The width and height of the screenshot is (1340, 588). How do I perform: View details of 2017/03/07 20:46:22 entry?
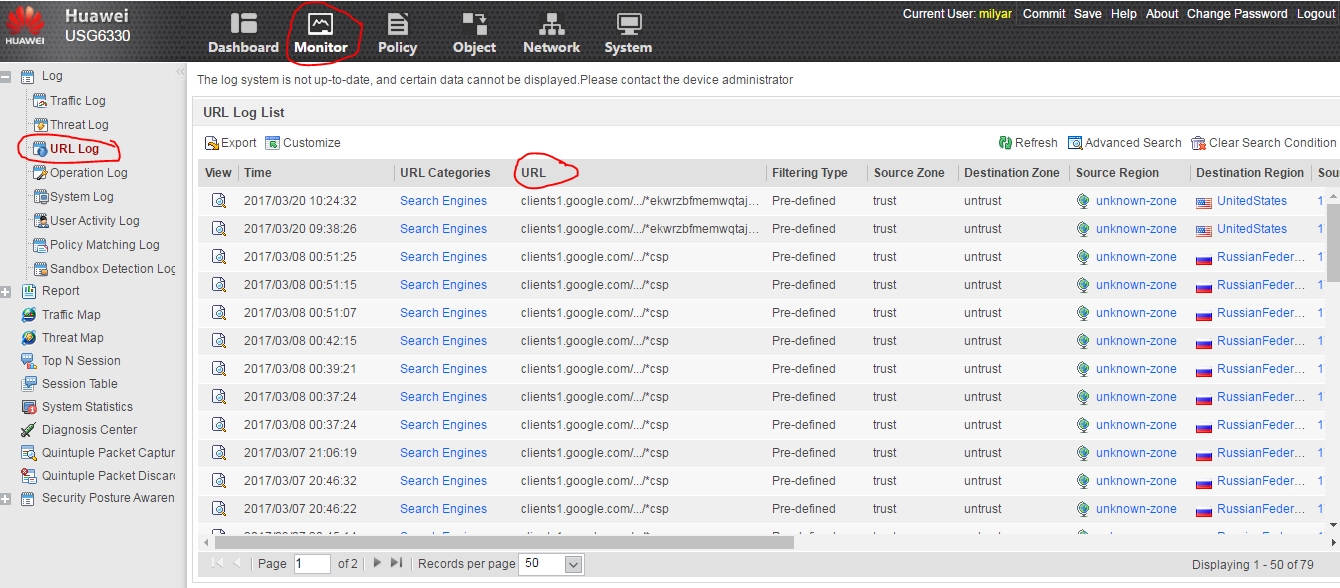click(218, 509)
